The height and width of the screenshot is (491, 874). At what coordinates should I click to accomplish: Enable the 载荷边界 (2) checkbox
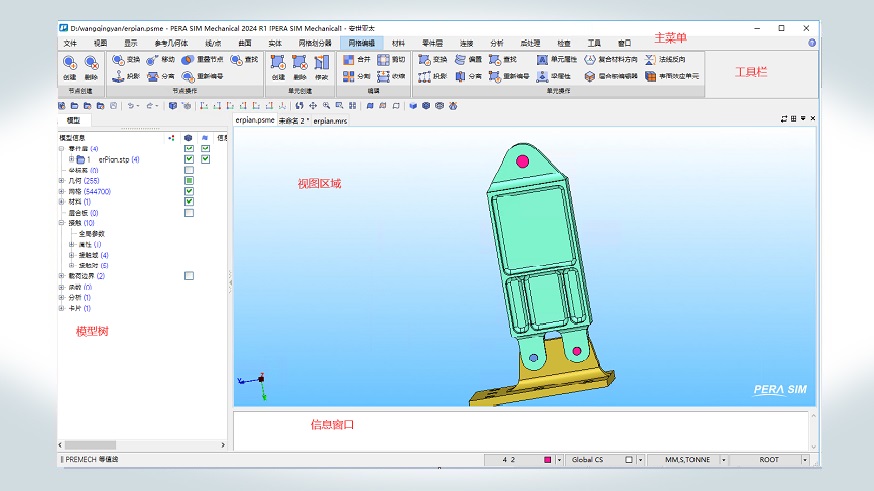point(189,276)
